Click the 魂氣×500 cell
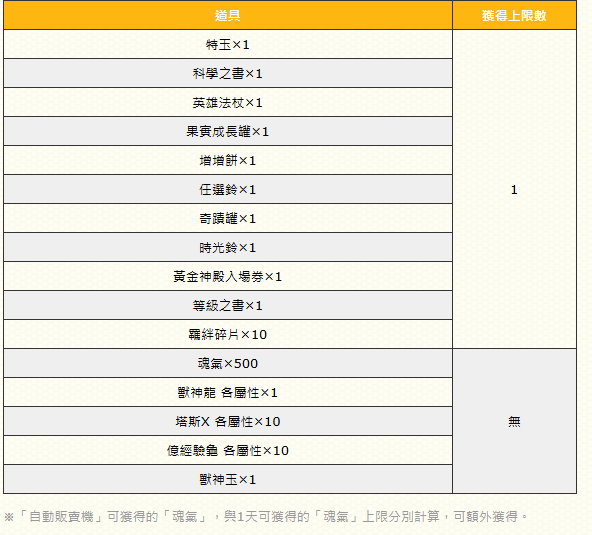This screenshot has height=535, width=592. tap(228, 363)
